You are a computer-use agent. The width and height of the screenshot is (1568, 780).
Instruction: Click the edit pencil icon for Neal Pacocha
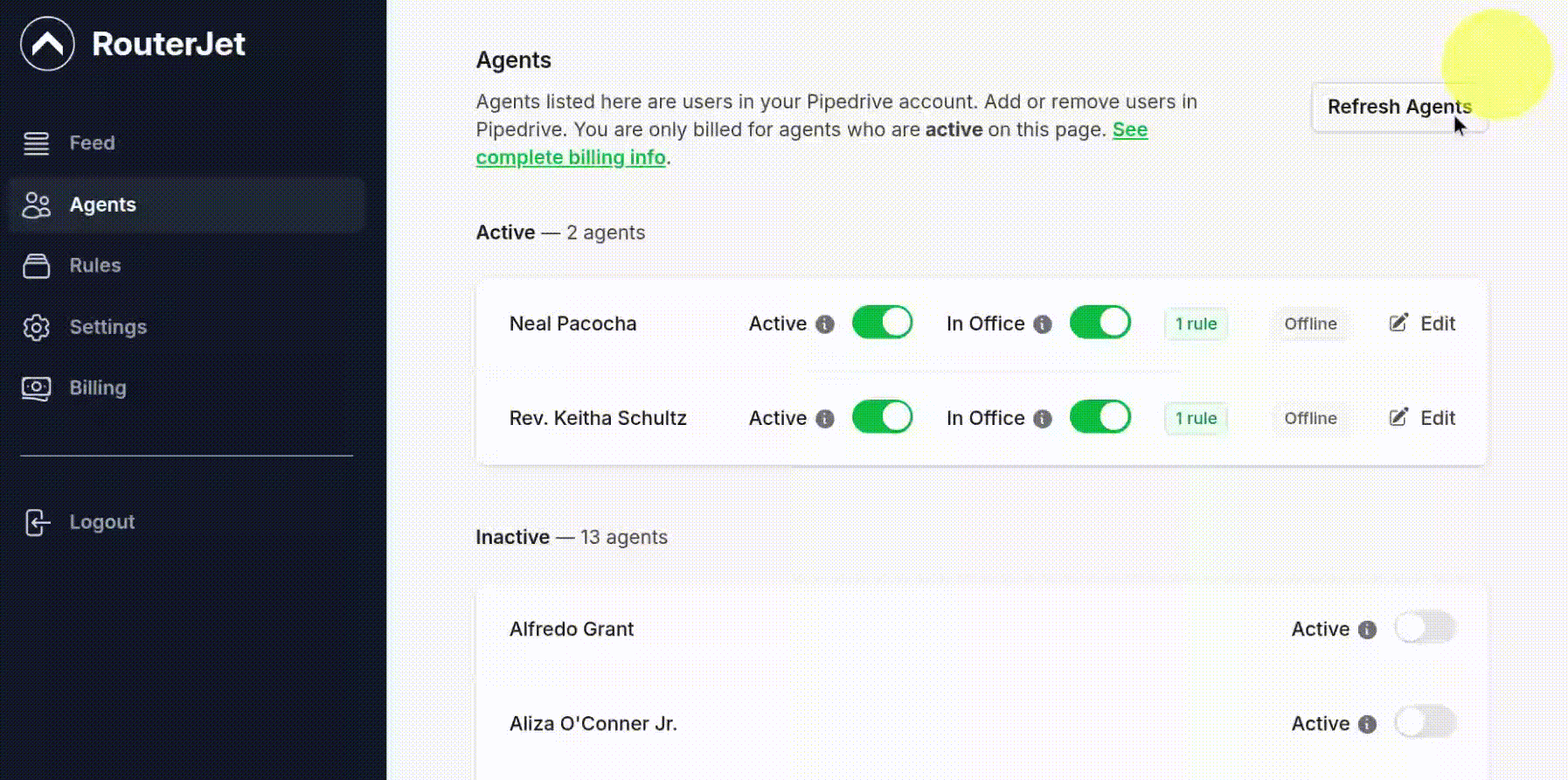pos(1398,323)
